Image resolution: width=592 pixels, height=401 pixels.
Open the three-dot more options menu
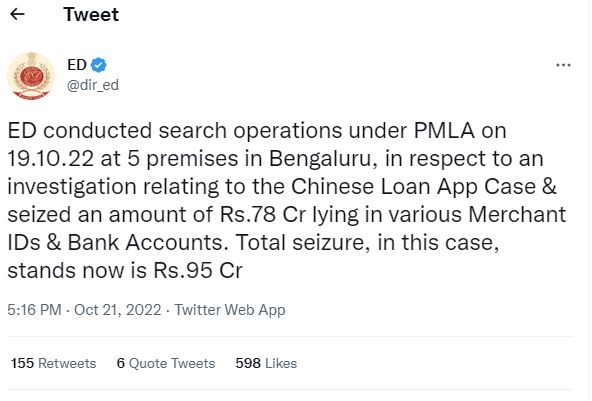pos(563,65)
